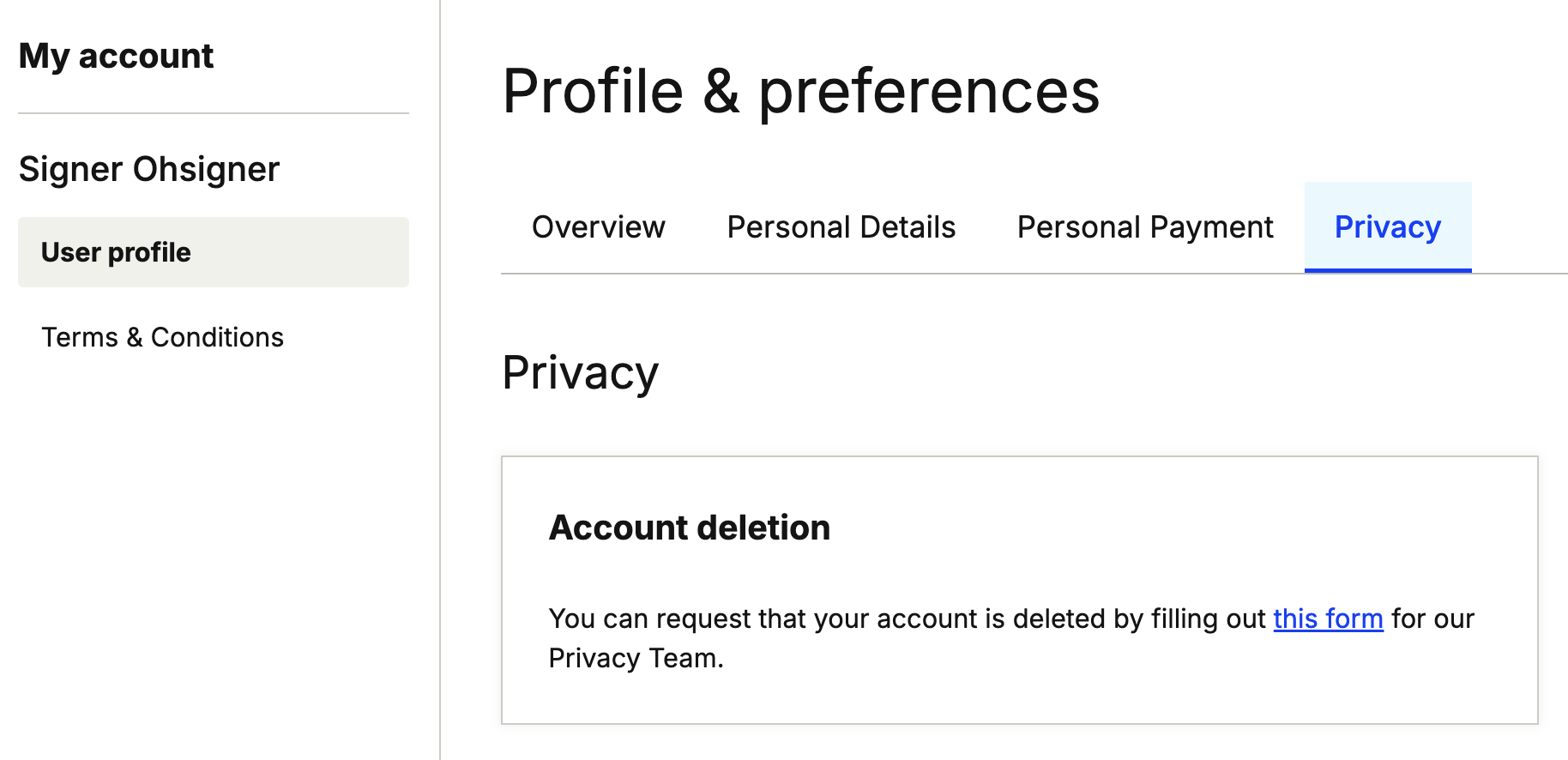Click the divider line under My account

click(x=213, y=113)
